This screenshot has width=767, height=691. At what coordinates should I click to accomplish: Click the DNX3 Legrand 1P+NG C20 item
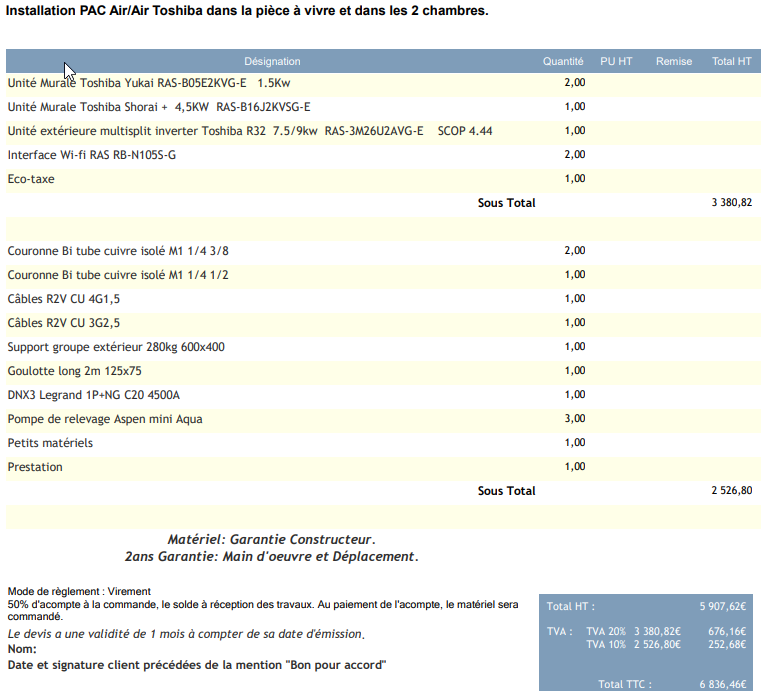tap(94, 395)
